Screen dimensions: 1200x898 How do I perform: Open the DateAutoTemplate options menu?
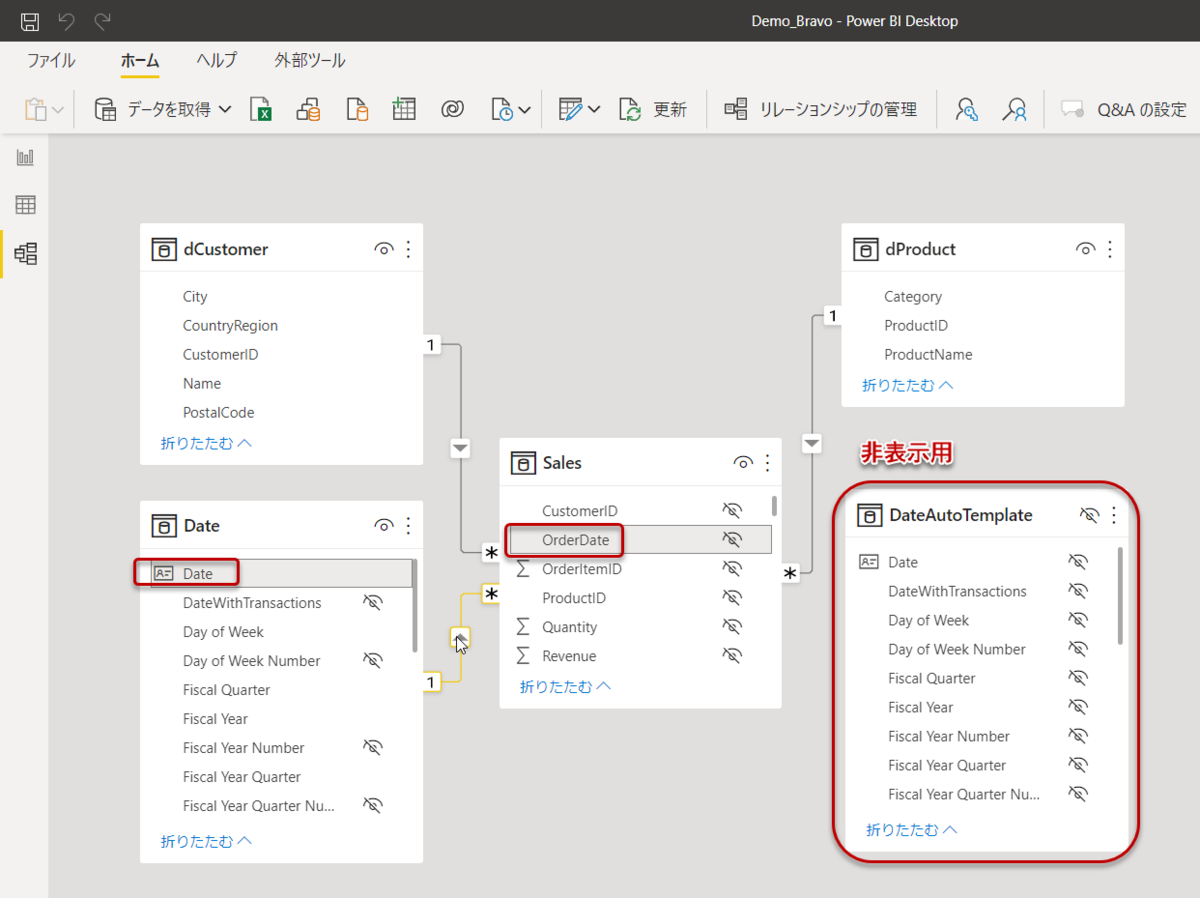pyautogui.click(x=1114, y=515)
